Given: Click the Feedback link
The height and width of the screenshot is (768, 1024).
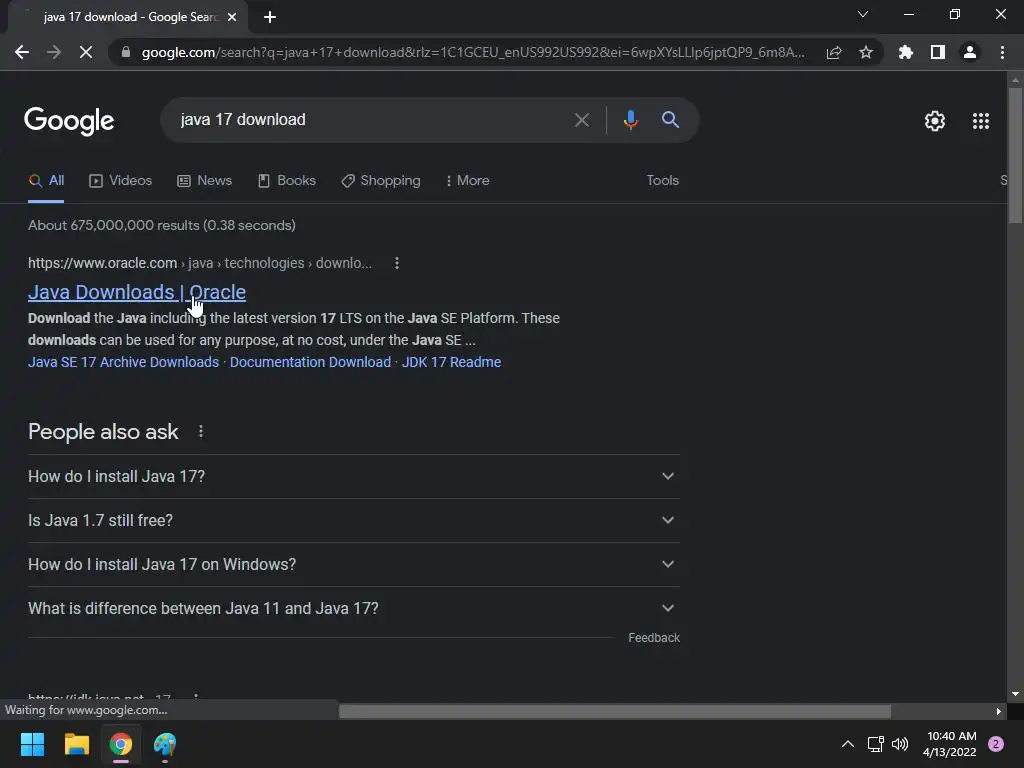Looking at the screenshot, I should pos(654,638).
